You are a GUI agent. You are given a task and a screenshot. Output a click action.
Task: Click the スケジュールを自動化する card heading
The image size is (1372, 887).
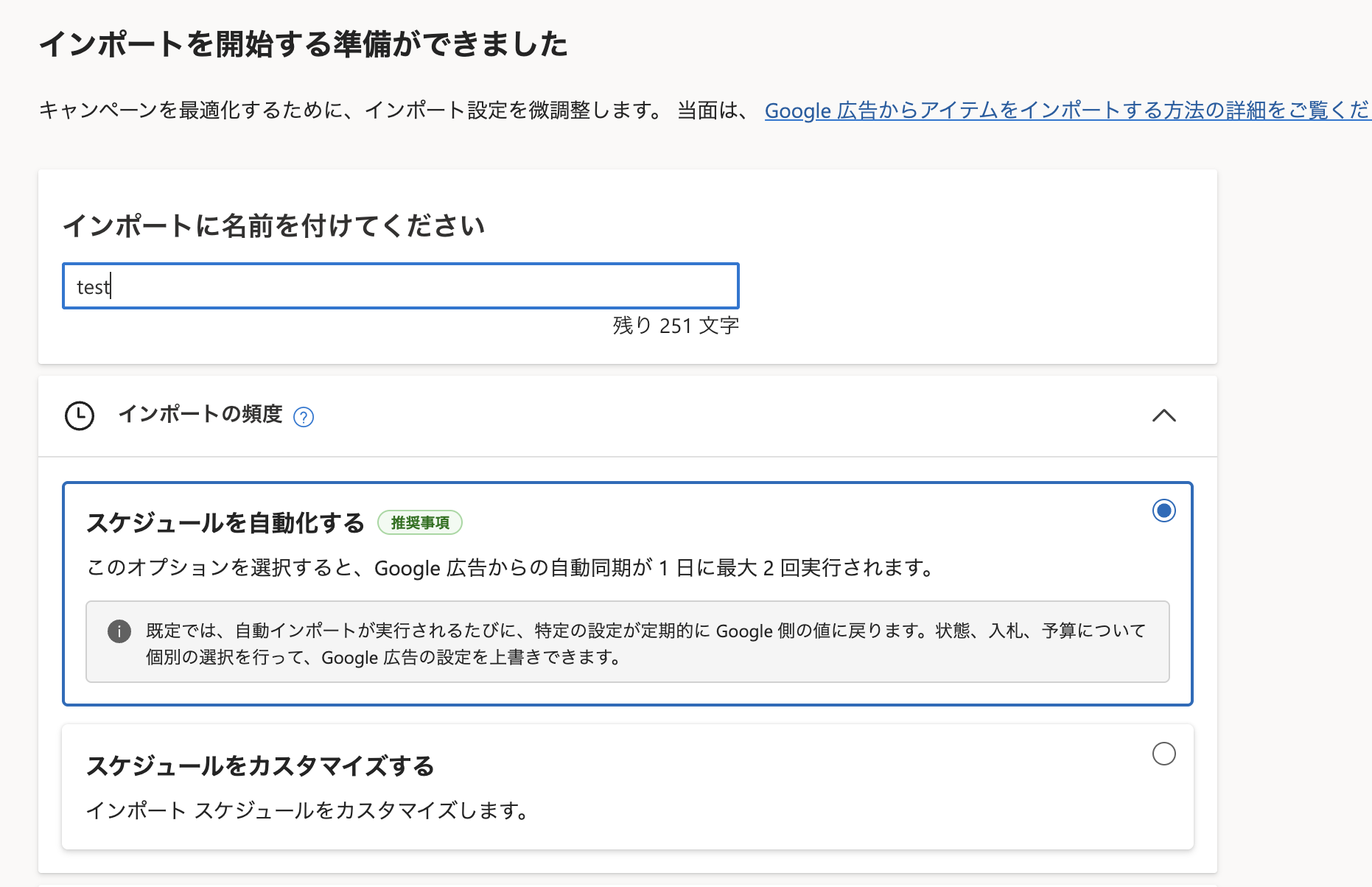click(225, 522)
